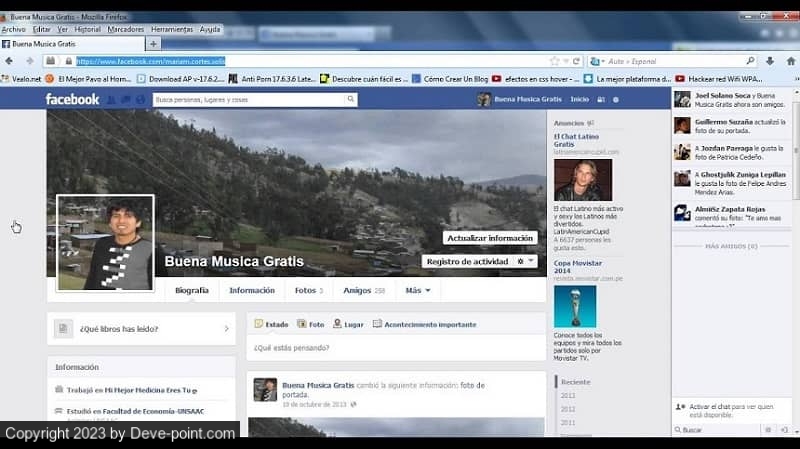Open Copa Movistar 2014 ad link
800x449 pixels.
578,267
